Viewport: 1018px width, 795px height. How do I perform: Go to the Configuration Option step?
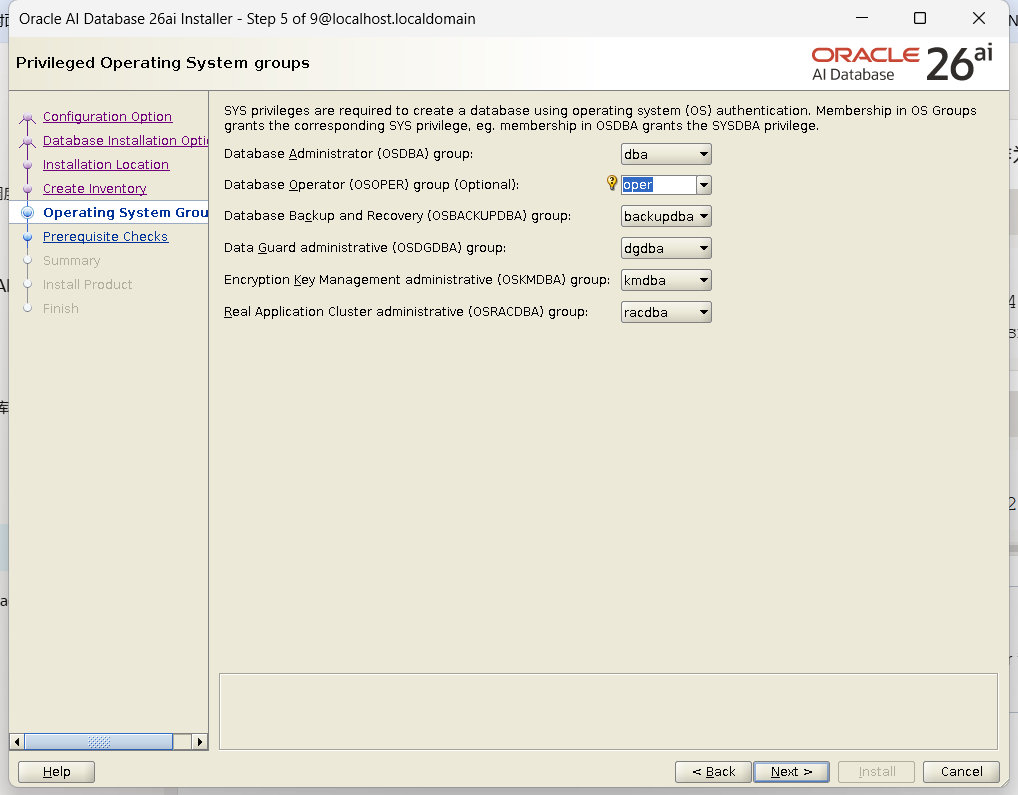(107, 116)
